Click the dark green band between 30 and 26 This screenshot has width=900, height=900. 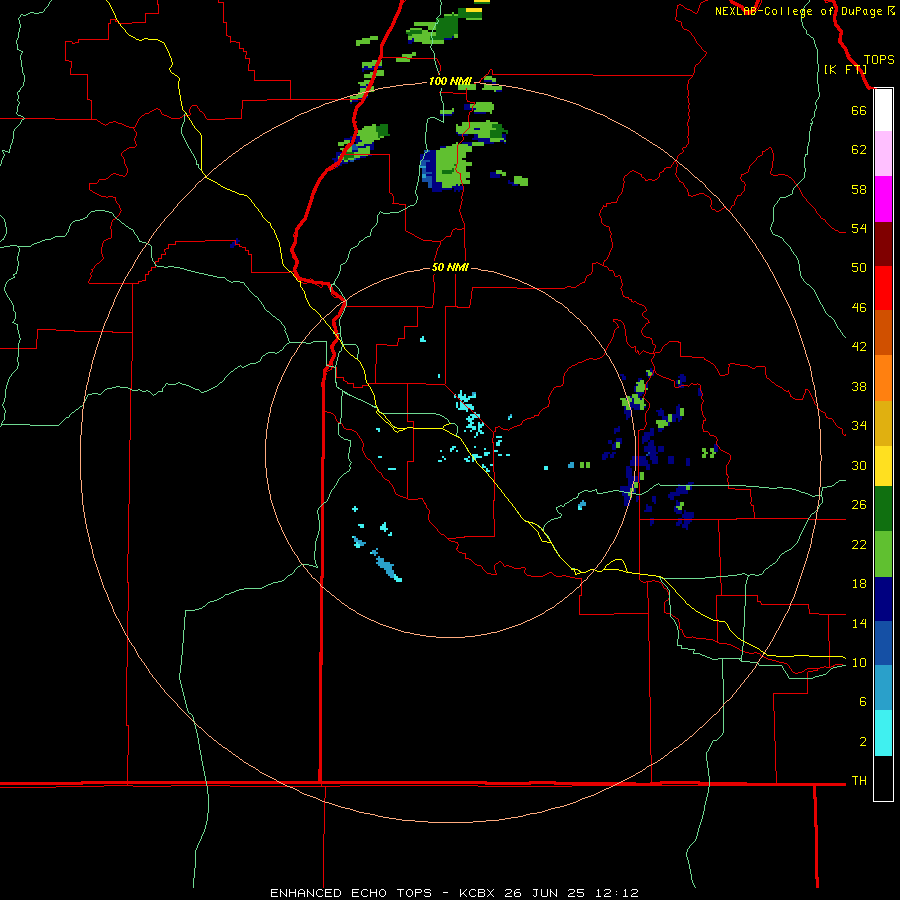pyautogui.click(x=883, y=509)
